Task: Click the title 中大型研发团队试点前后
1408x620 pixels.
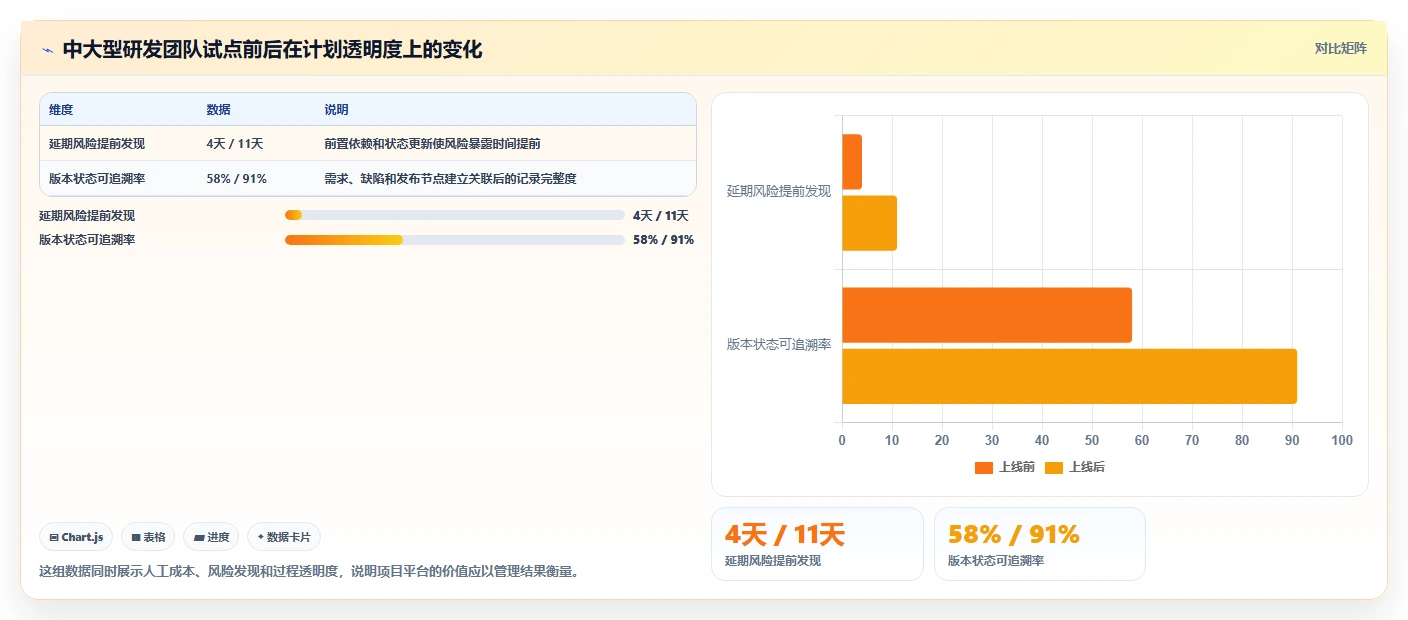Action: [272, 50]
